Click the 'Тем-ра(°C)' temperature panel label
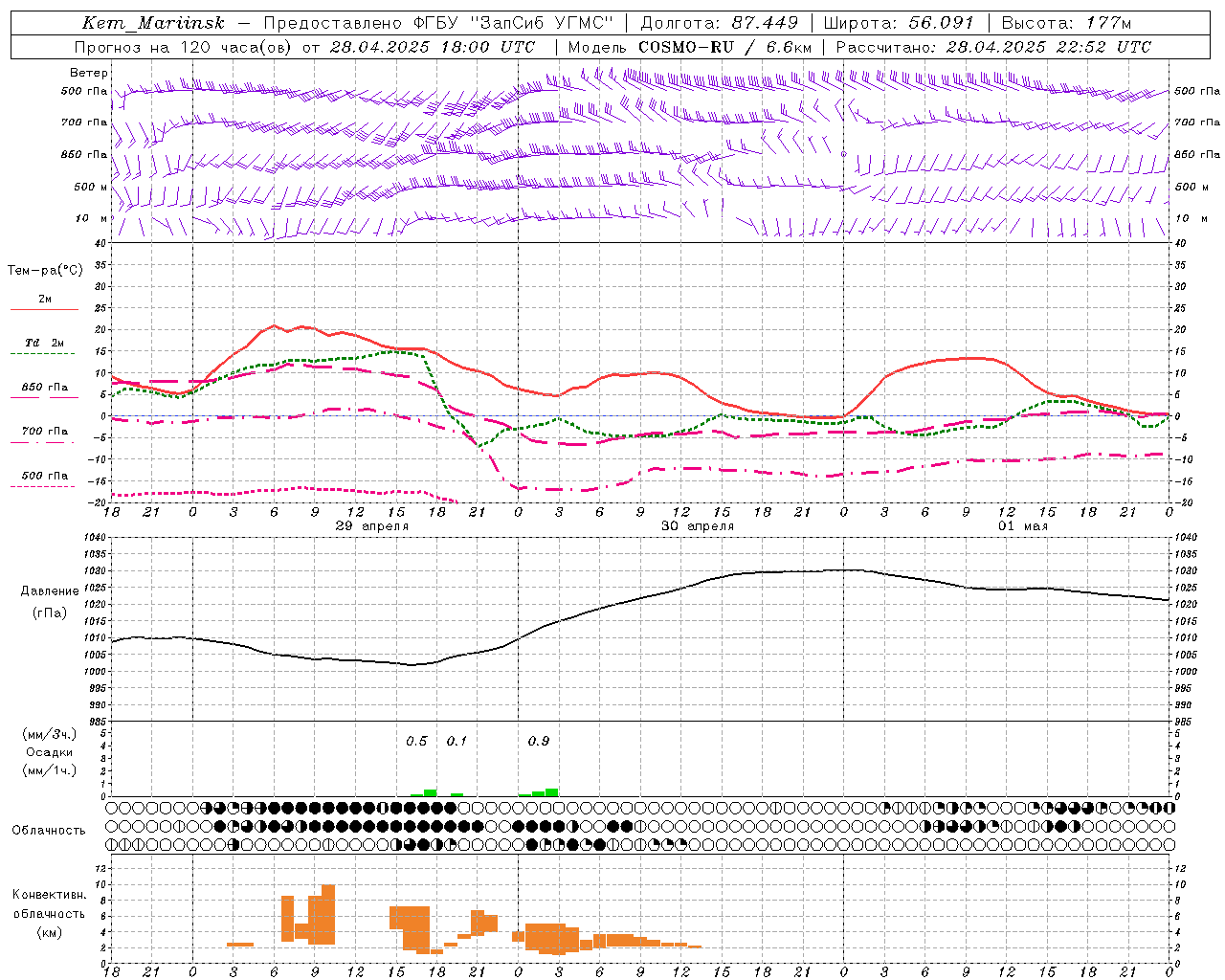The height and width of the screenshot is (980, 1225). 45,270
